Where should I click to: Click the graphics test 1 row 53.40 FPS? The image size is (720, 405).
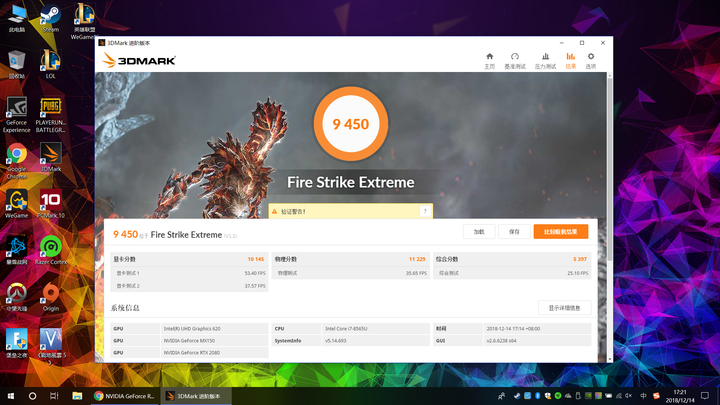click(x=189, y=273)
